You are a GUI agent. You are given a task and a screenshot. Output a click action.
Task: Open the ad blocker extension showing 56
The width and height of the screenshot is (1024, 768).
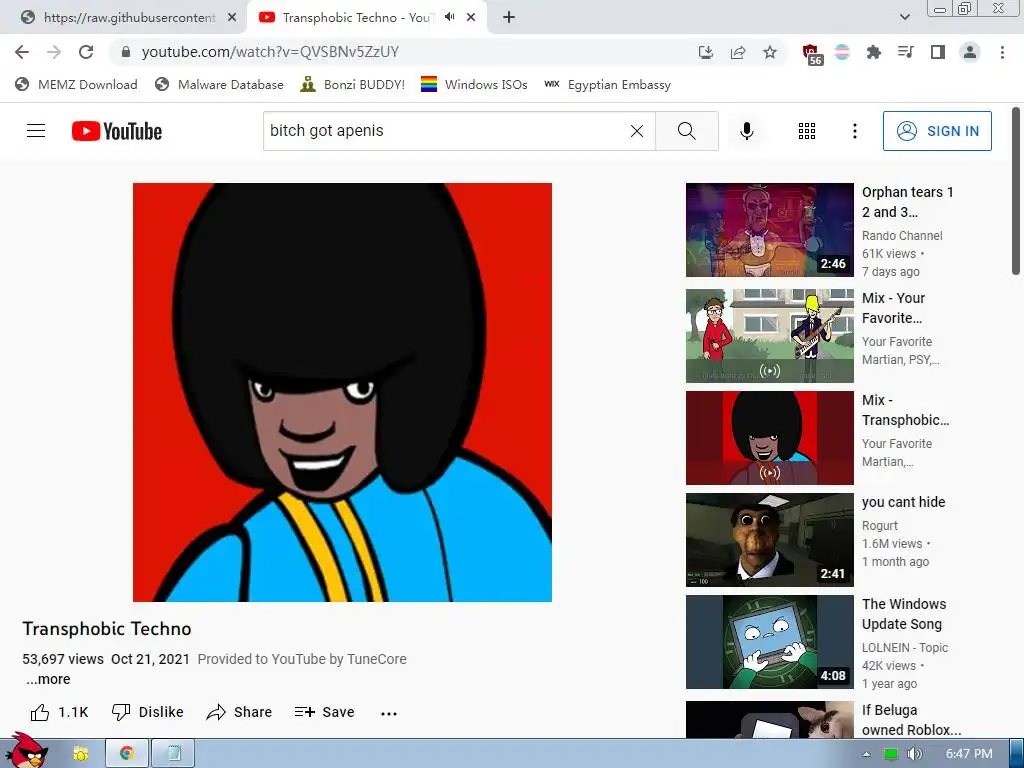[x=812, y=54]
